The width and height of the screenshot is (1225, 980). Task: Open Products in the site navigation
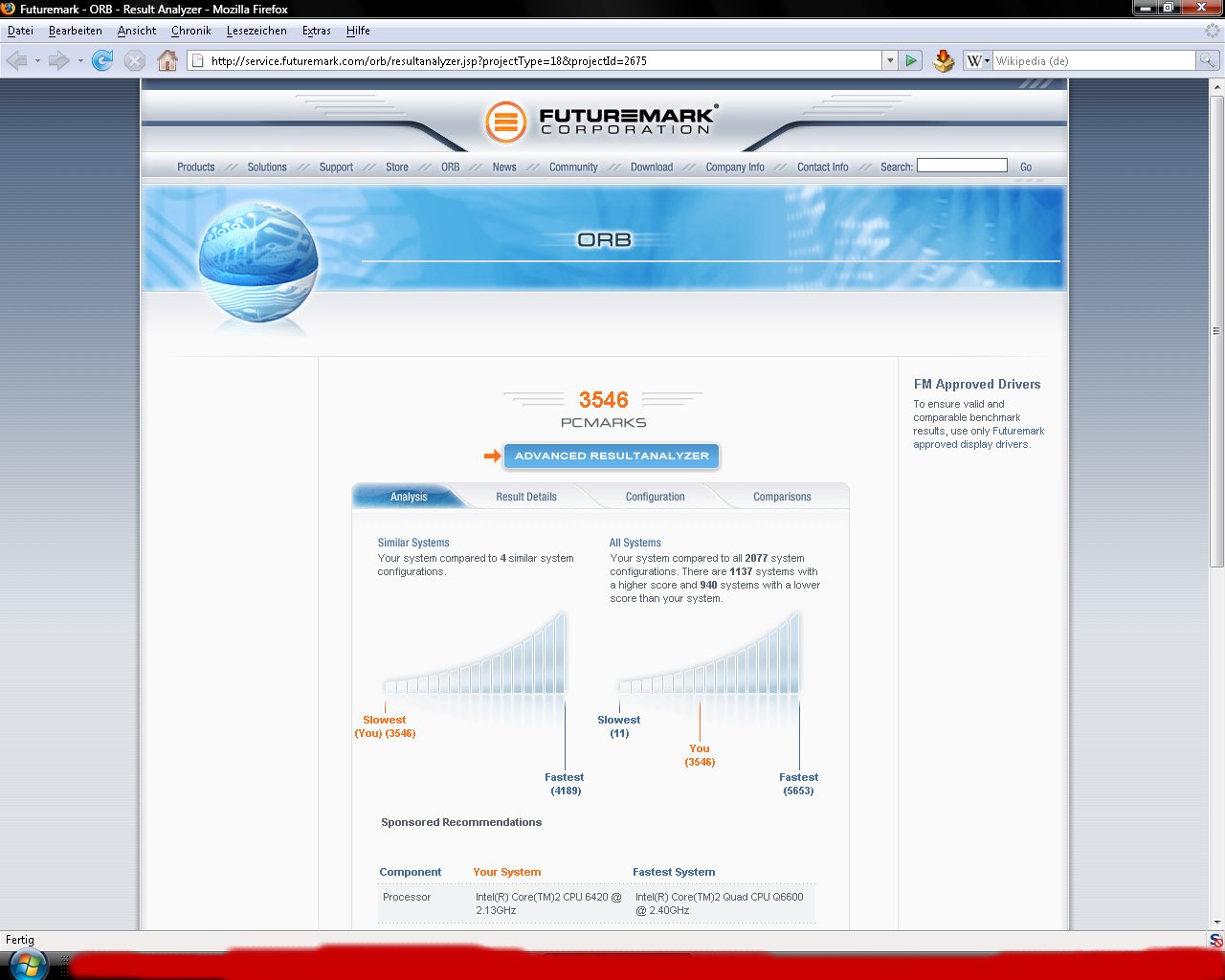pos(196,167)
